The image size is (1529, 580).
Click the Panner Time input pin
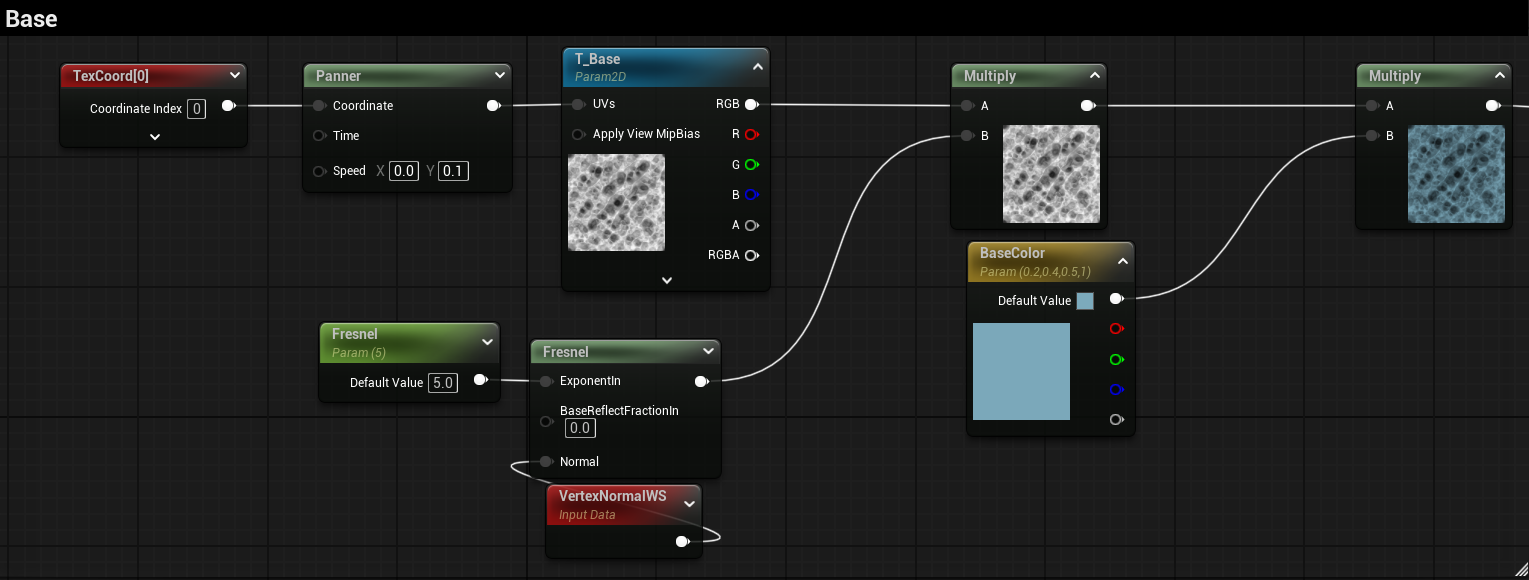320,136
